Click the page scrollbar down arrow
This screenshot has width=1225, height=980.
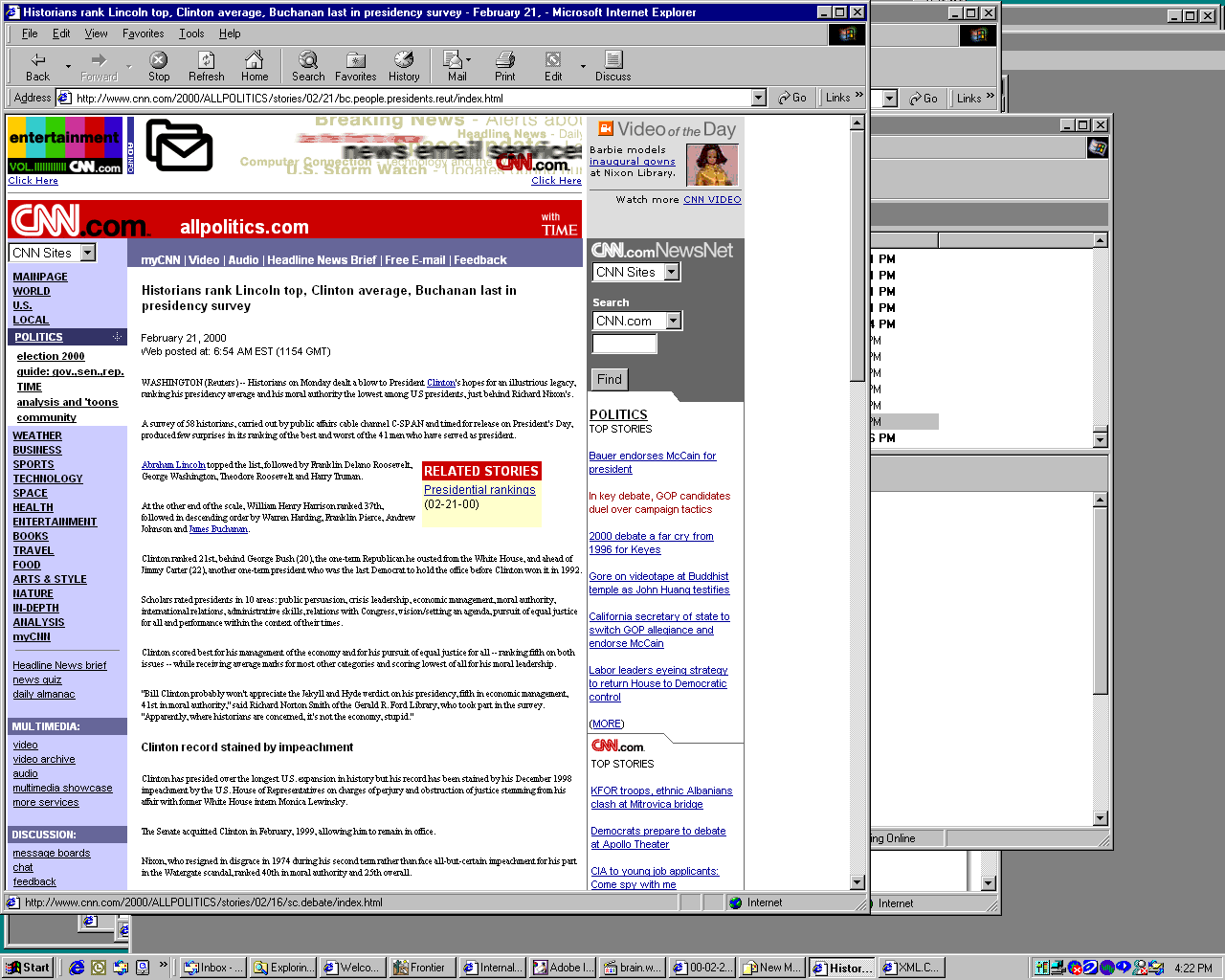tap(857, 882)
